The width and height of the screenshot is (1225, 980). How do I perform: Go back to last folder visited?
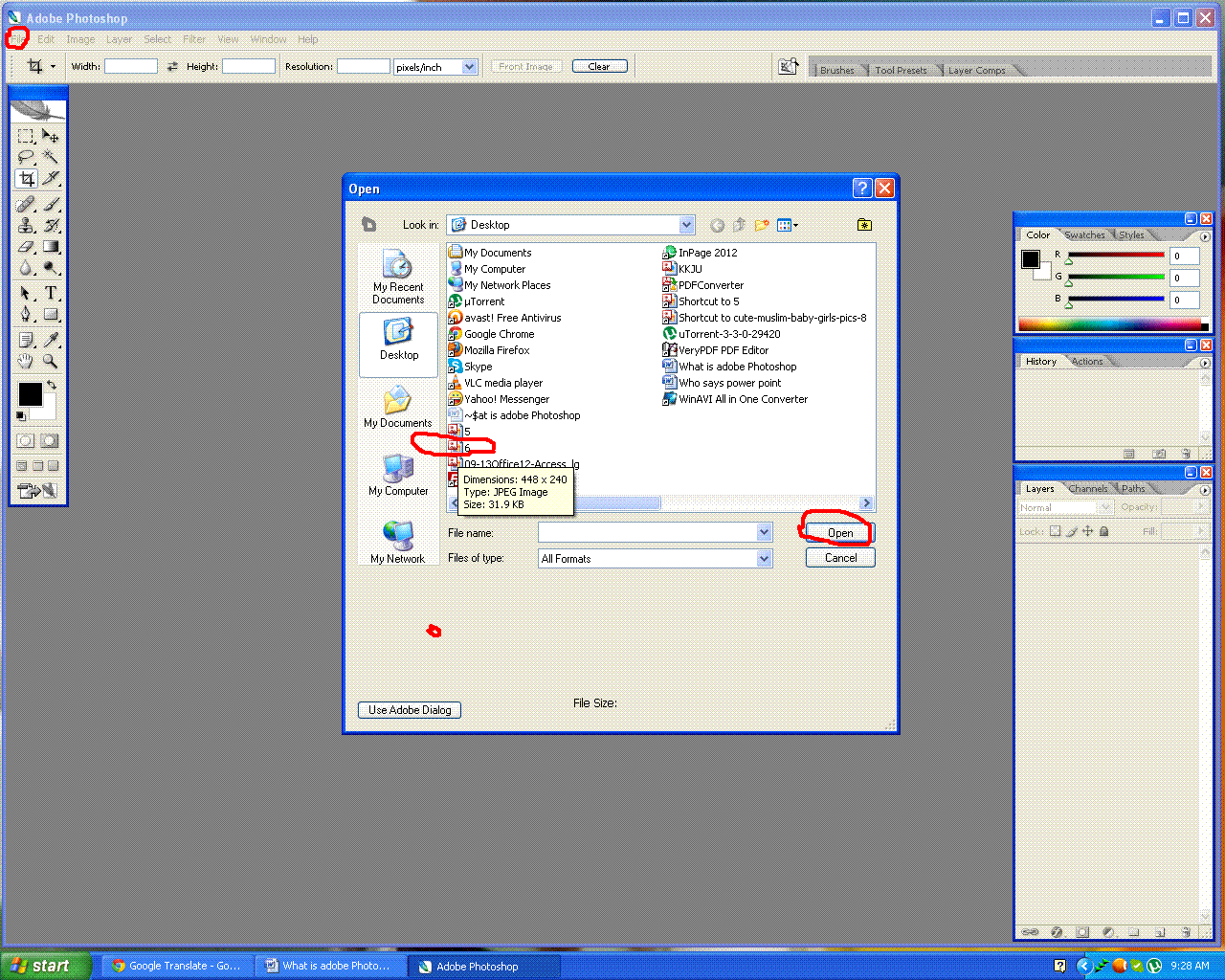click(717, 225)
